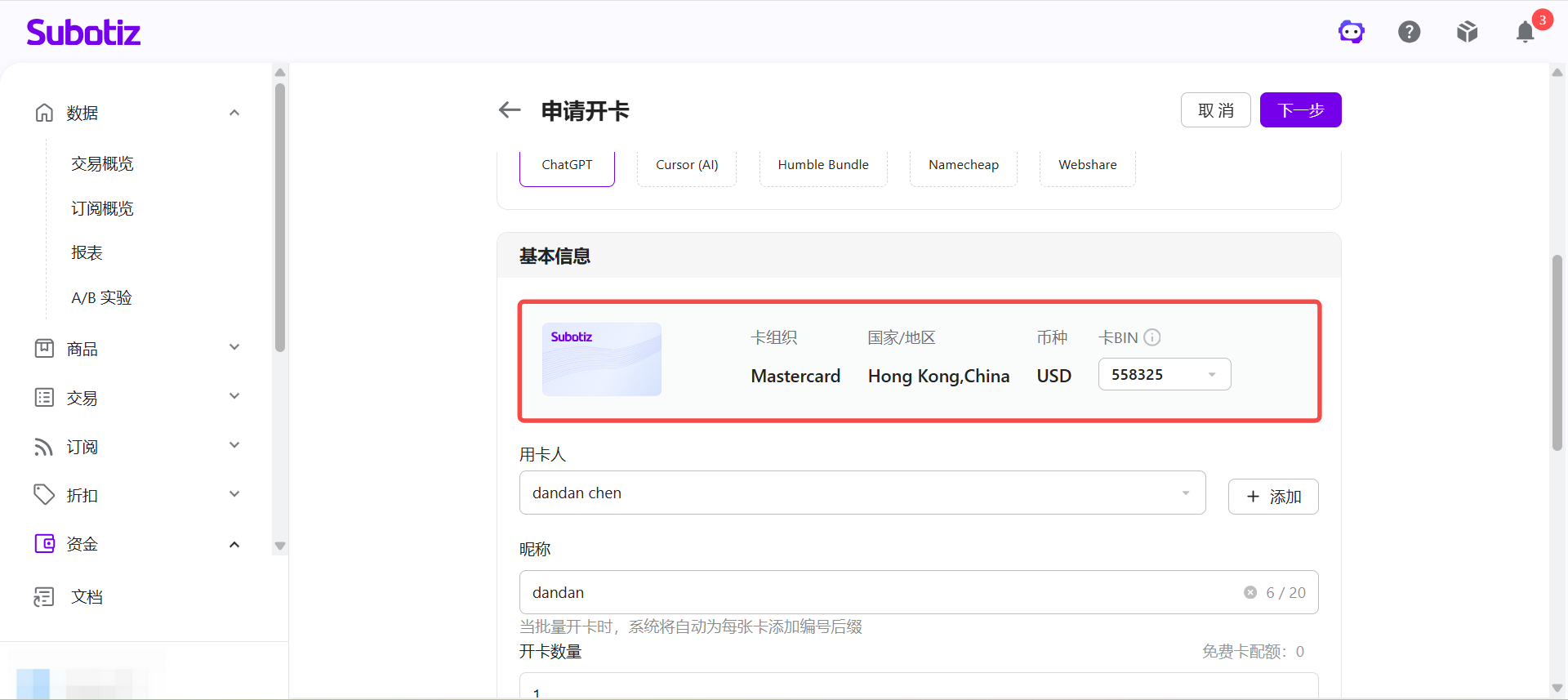The width and height of the screenshot is (1568, 700).
Task: Click the 文档 document icon in sidebar
Action: [44, 597]
